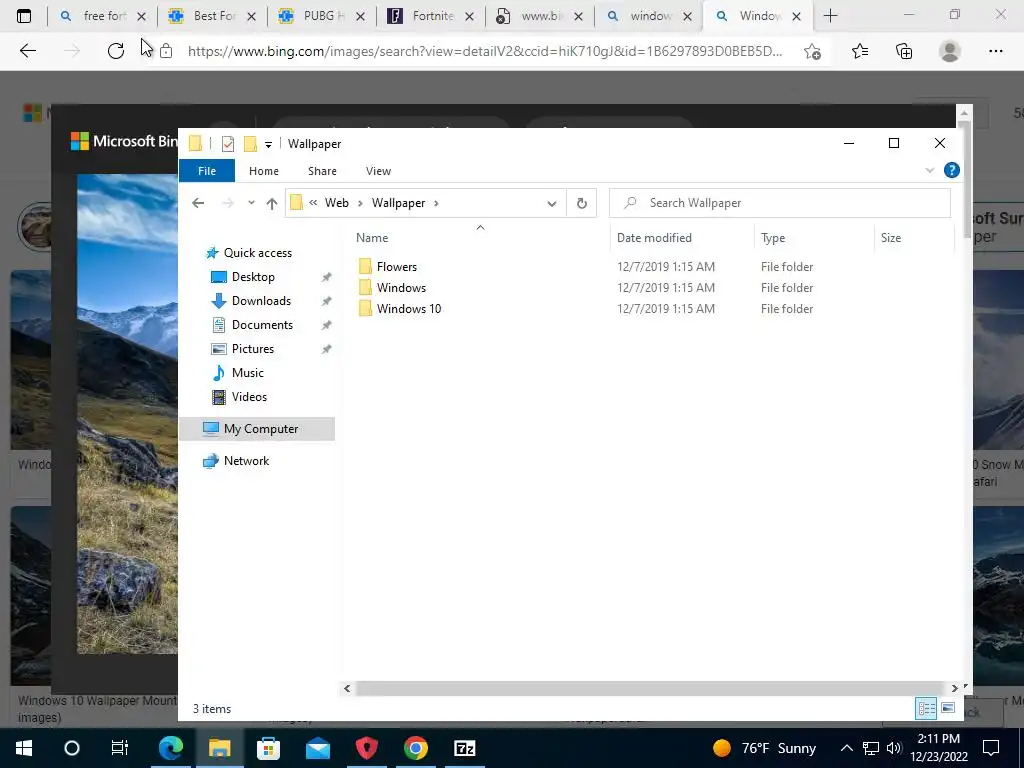This screenshot has height=768, width=1024.
Task: Open Customize Quick Access Toolbar dropdown
Action: tap(268, 144)
